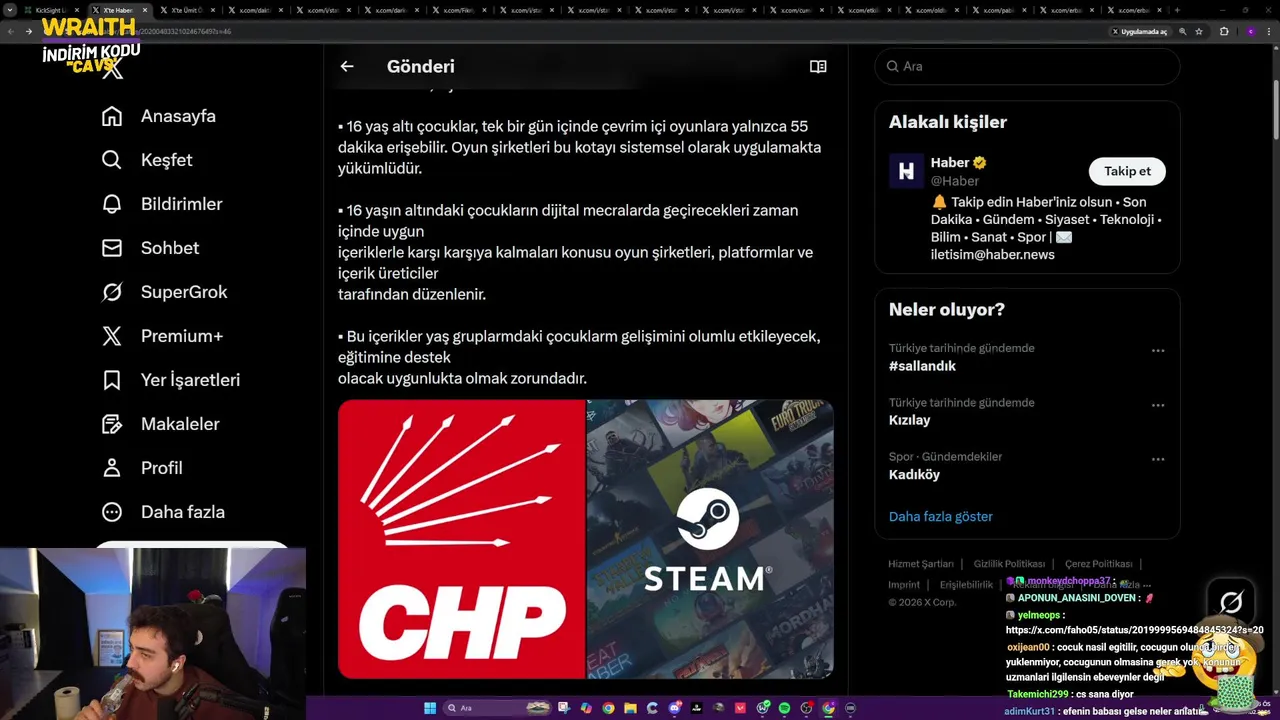Image resolution: width=1280 pixels, height=720 pixels.
Task: Click the bookmark icon beside Yer İşaretleri
Action: click(112, 380)
